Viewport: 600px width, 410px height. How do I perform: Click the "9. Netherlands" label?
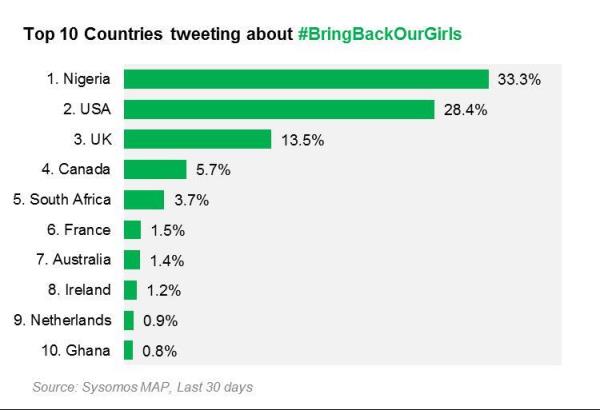pyautogui.click(x=62, y=320)
